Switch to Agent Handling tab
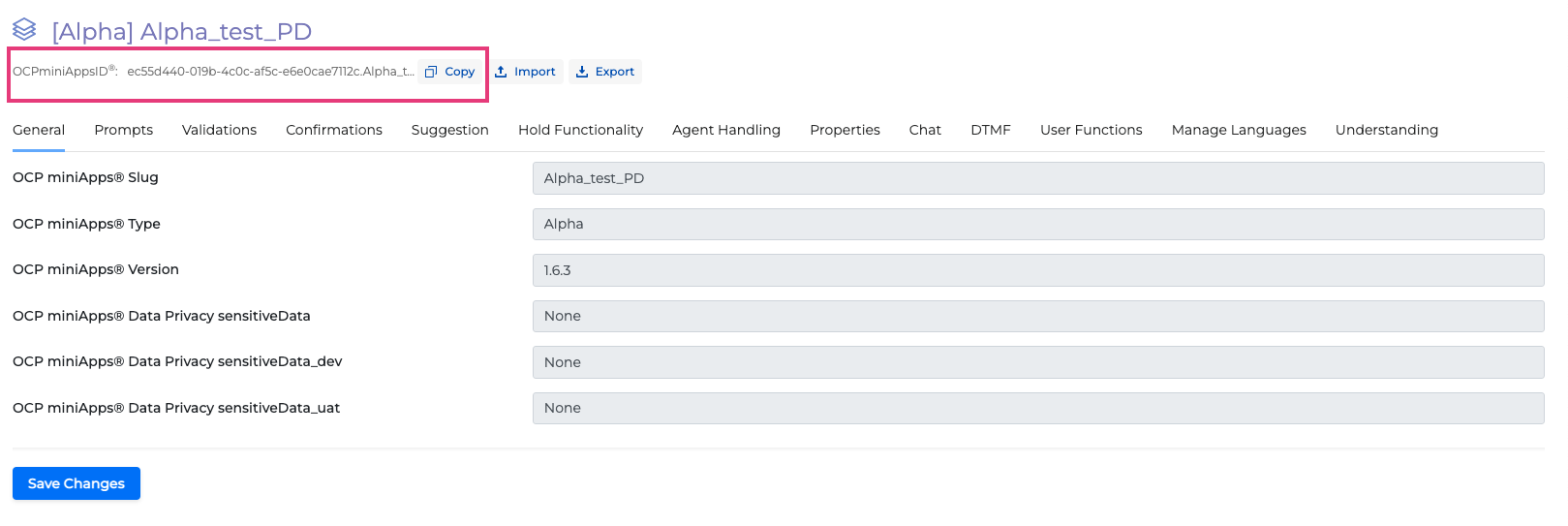Viewport: 1568px width, 526px height. click(726, 130)
